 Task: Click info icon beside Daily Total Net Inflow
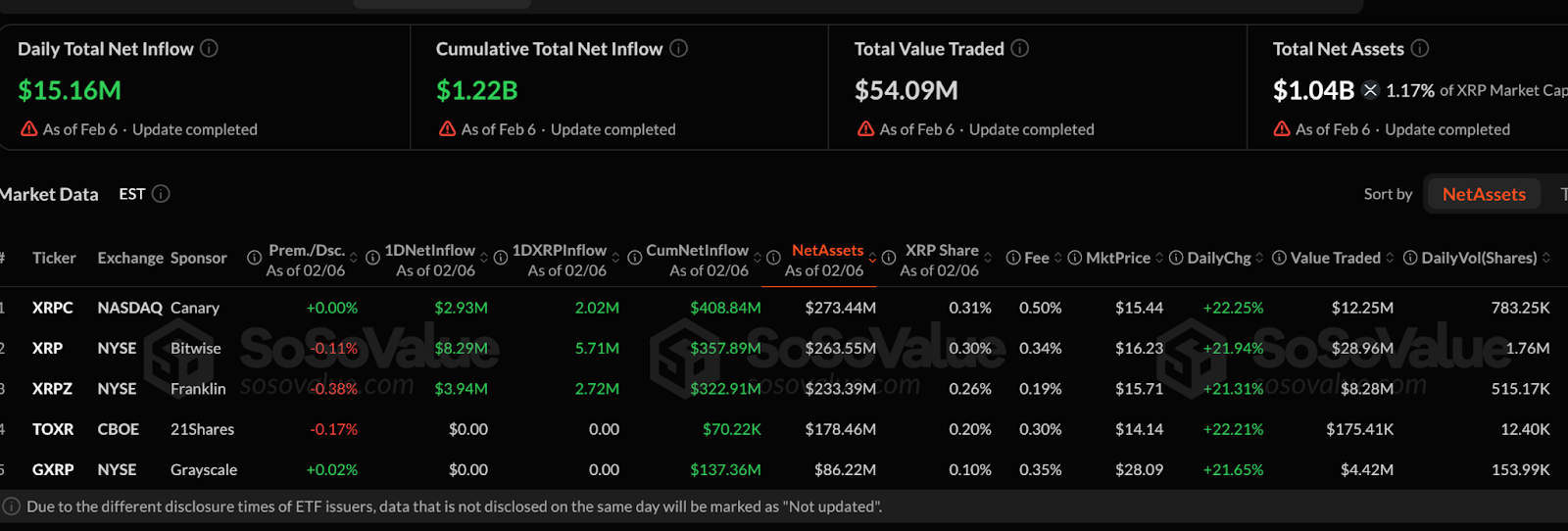pyautogui.click(x=209, y=48)
